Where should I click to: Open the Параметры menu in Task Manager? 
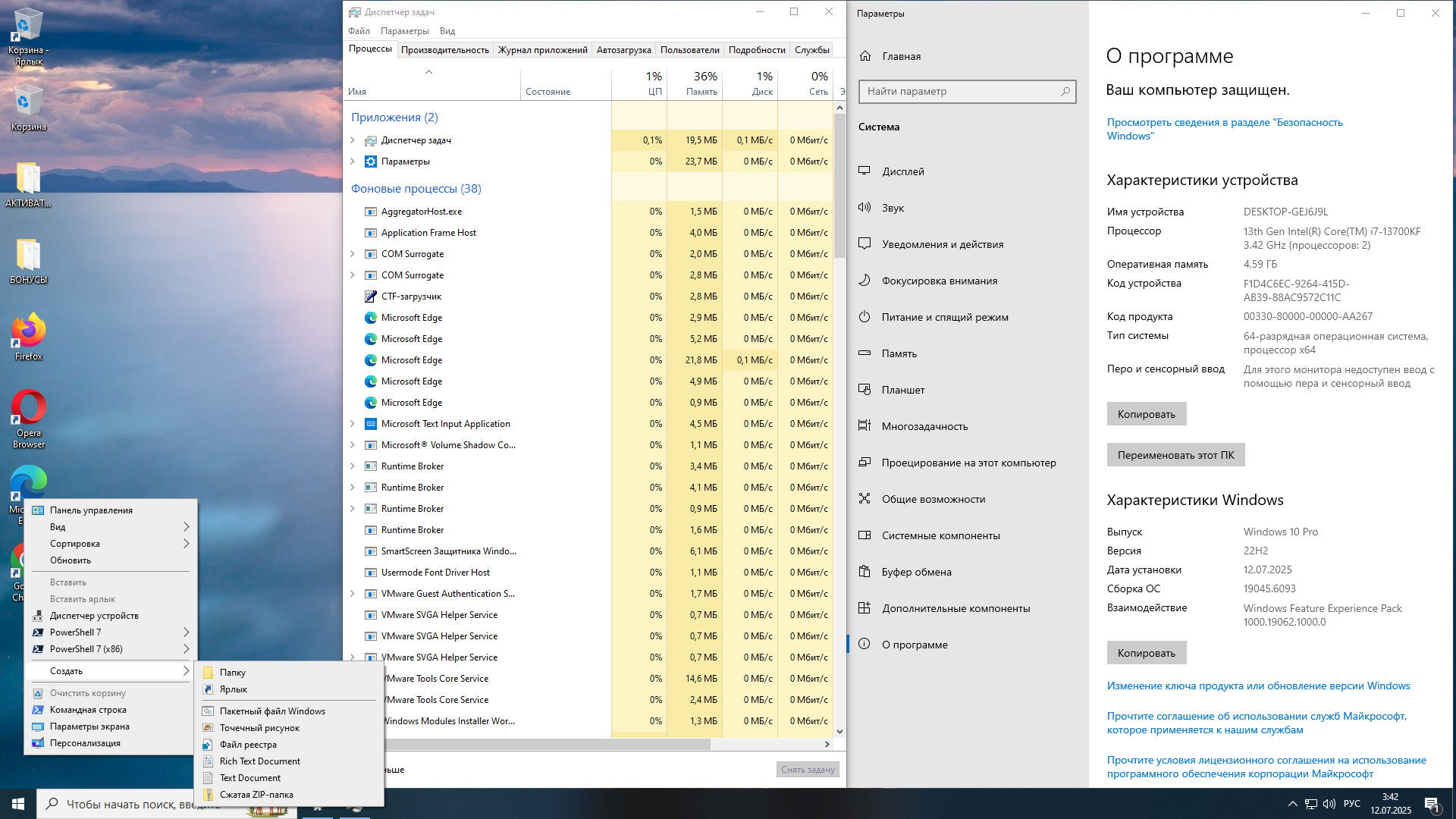pos(404,31)
